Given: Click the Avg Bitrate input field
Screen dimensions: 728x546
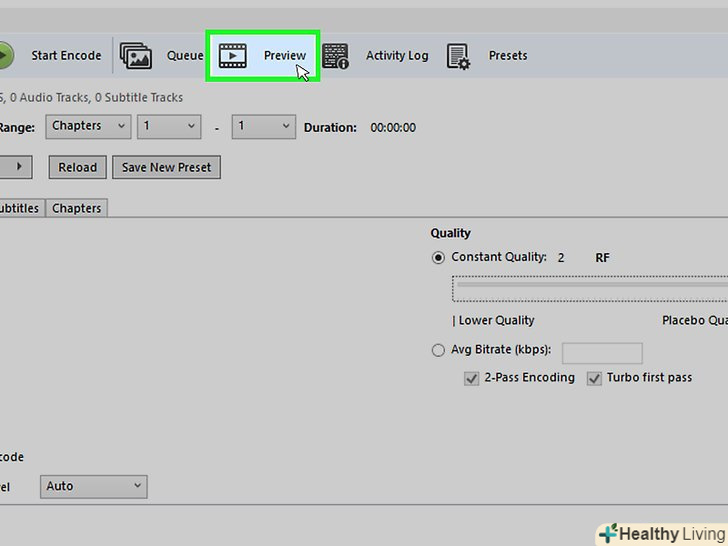Looking at the screenshot, I should (x=602, y=353).
